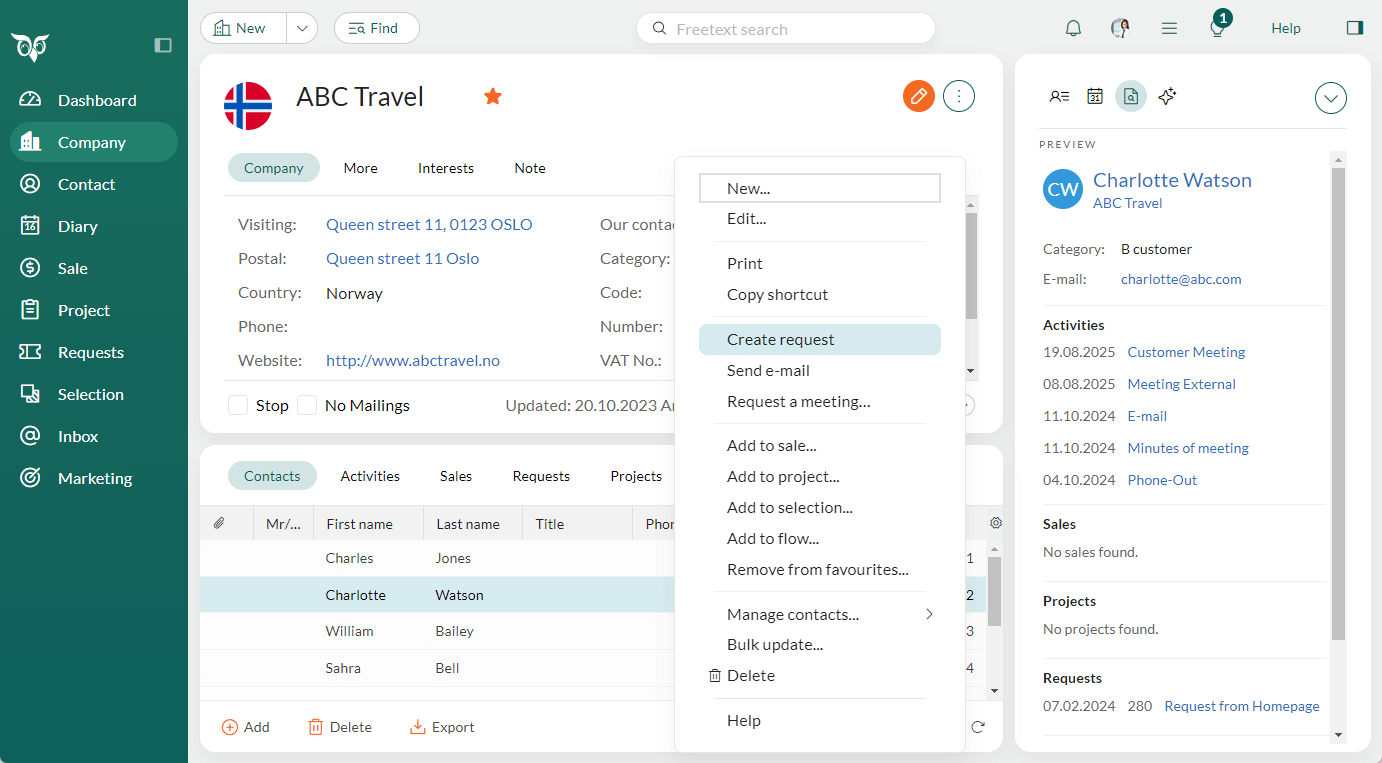Enable the Stop checkbox
Screen dimensions: 1382x763
point(238,405)
